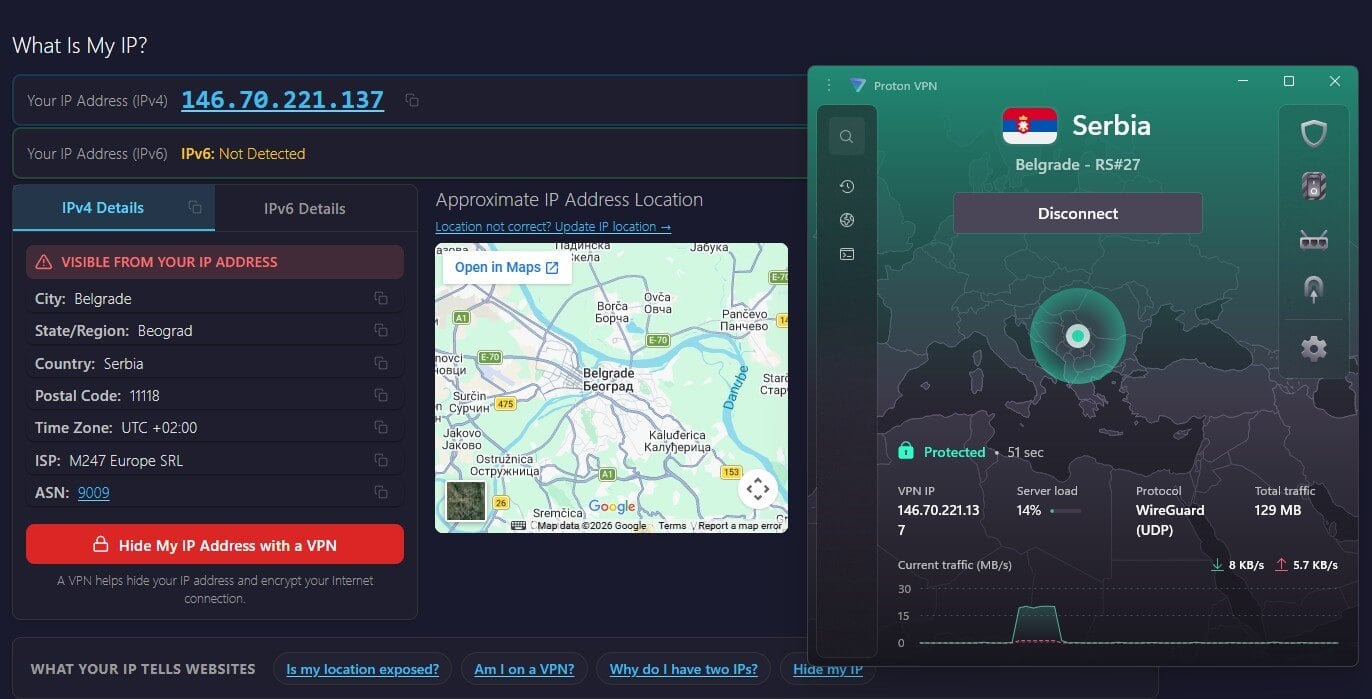Open the recents history icon in Proton VPN
1372x699 pixels.
(847, 187)
